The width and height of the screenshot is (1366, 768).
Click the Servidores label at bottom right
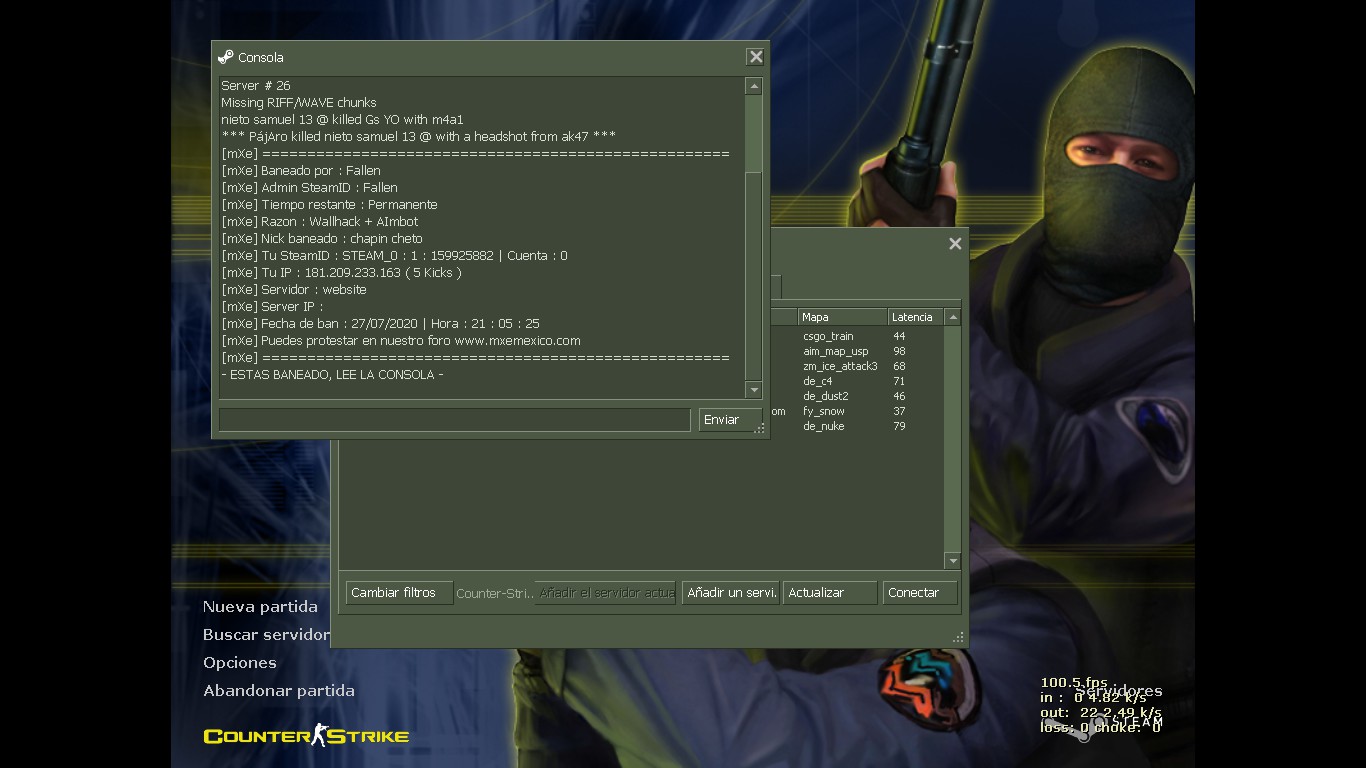1119,691
